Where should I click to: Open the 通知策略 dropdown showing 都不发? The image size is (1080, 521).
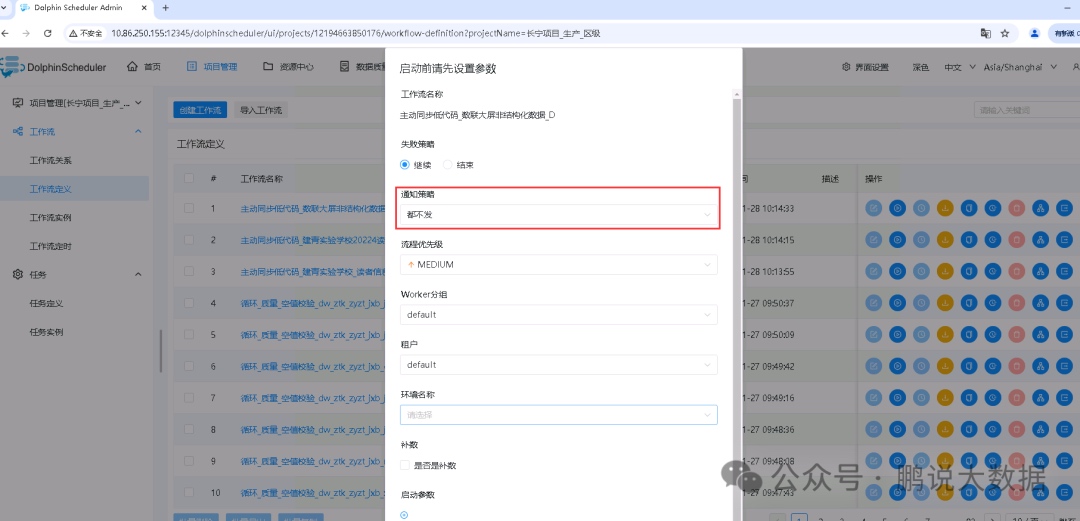pyautogui.click(x=559, y=215)
